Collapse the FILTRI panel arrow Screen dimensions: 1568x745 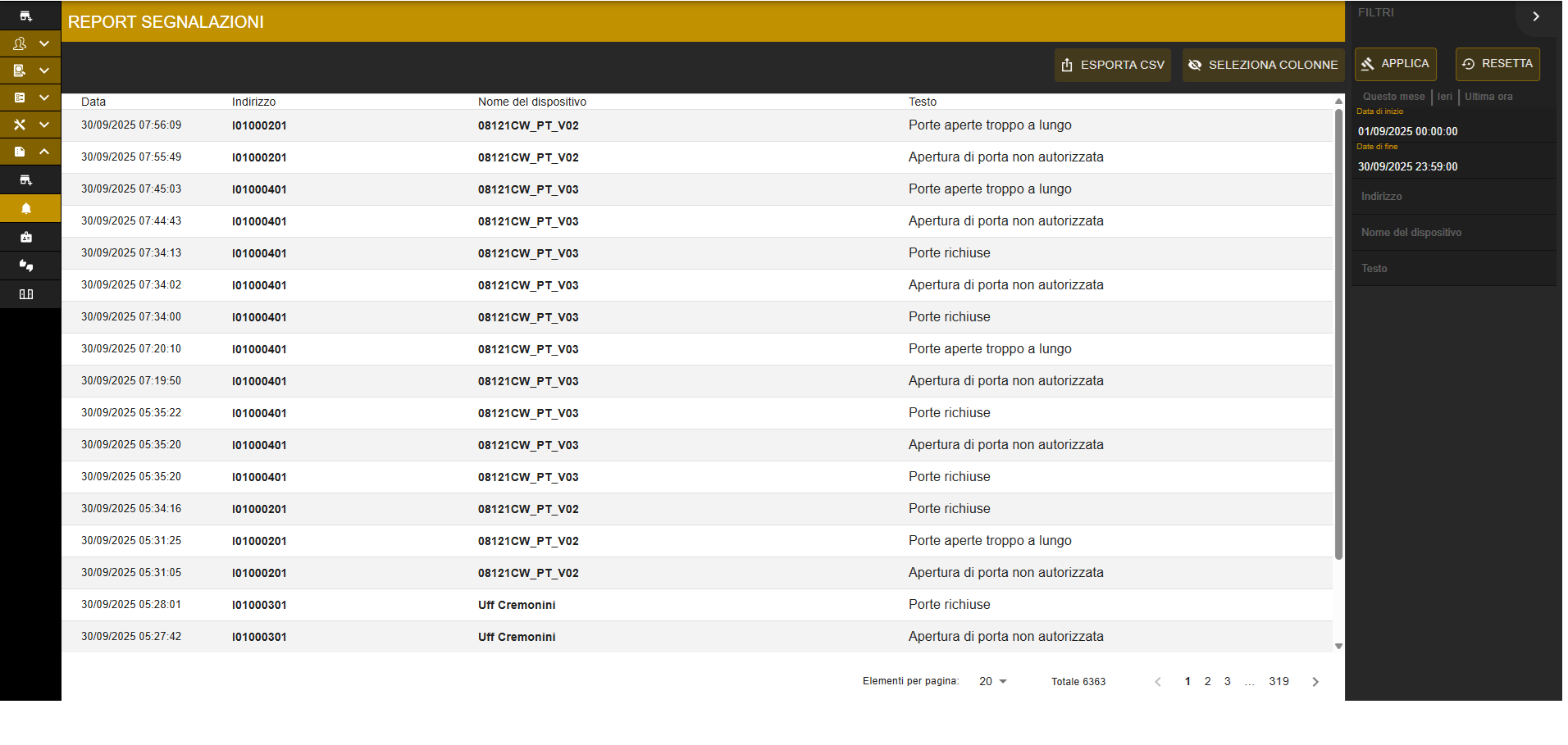(1536, 16)
